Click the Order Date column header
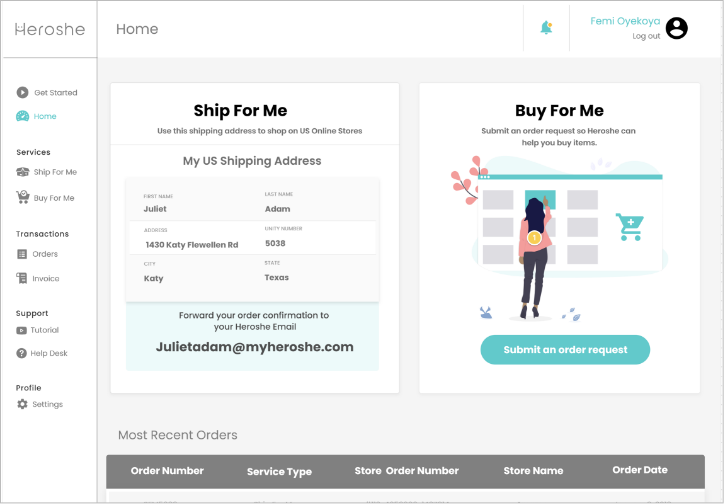 click(x=640, y=470)
